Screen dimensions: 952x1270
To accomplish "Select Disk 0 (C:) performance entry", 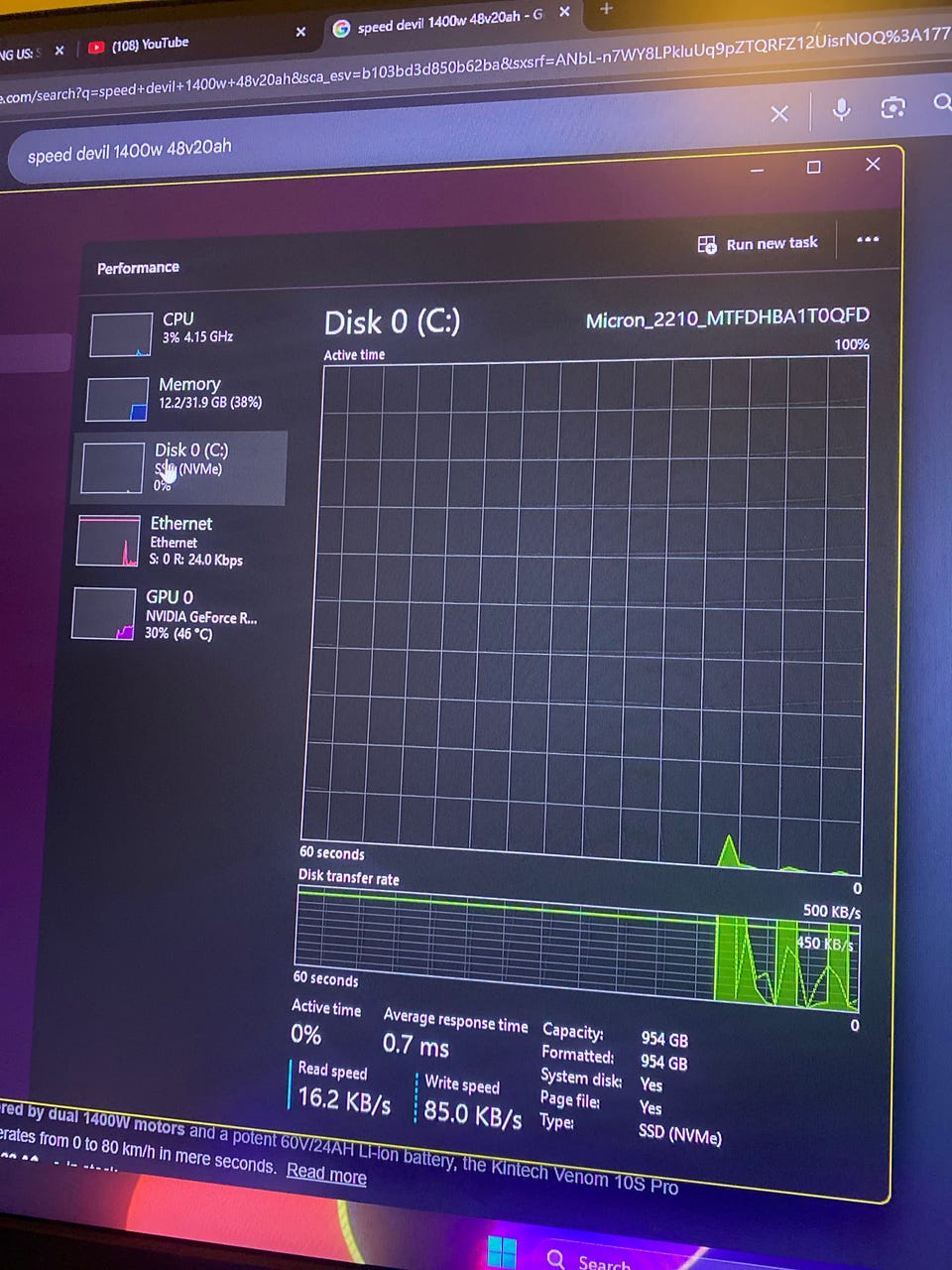I will 179,467.
